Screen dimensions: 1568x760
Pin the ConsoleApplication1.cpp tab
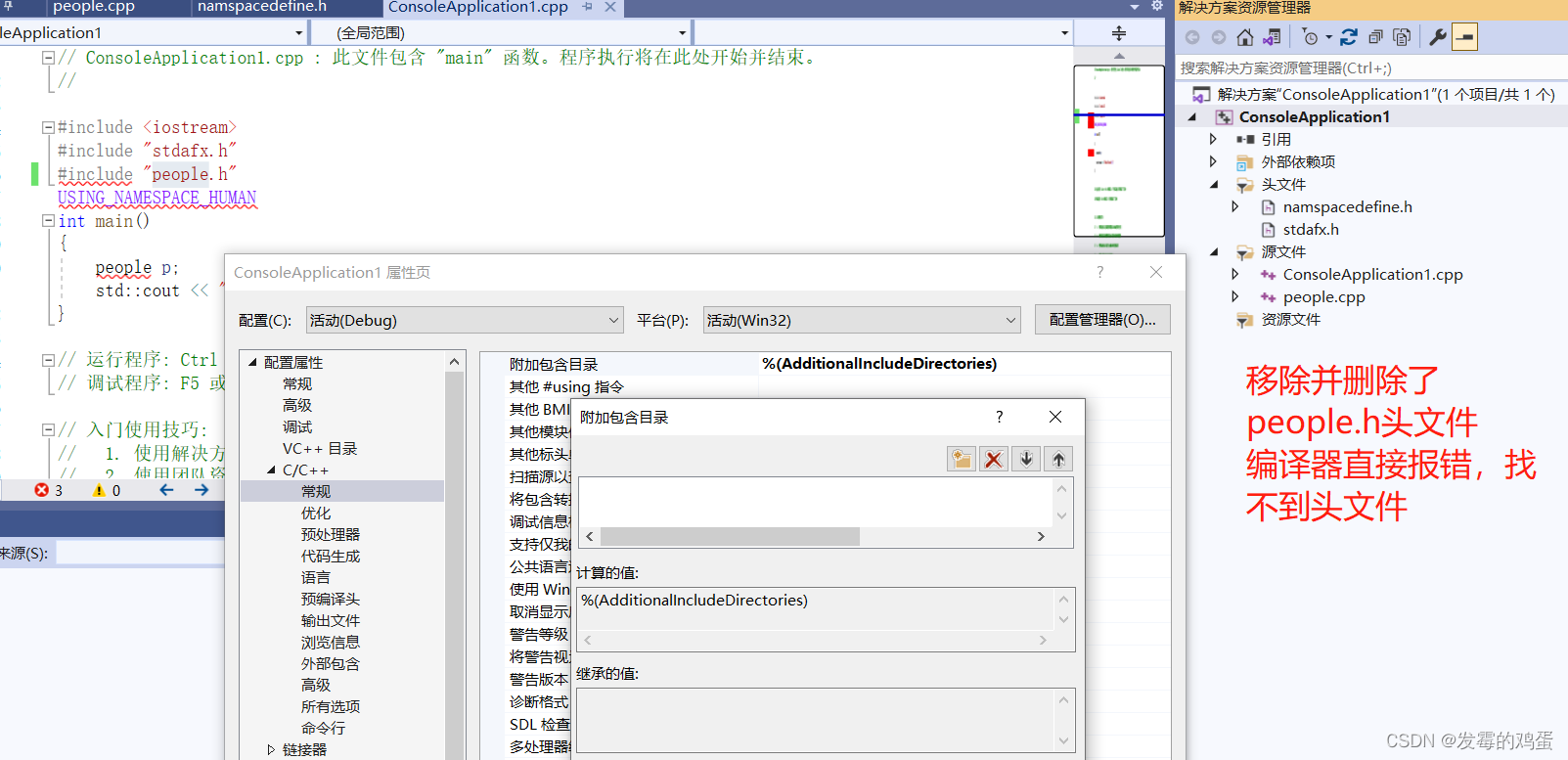click(588, 7)
